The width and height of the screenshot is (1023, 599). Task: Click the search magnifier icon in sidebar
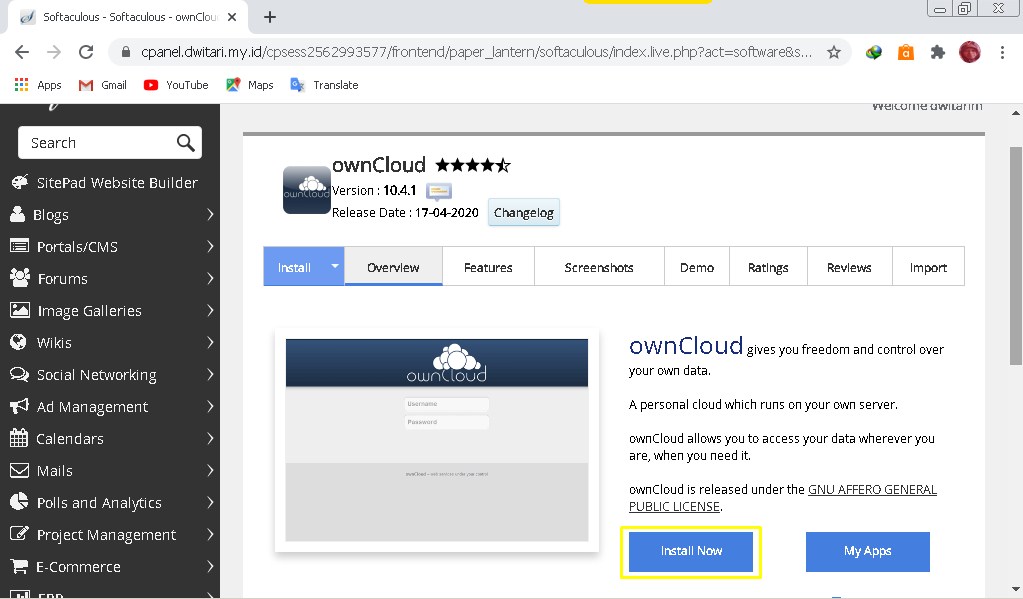click(x=186, y=143)
